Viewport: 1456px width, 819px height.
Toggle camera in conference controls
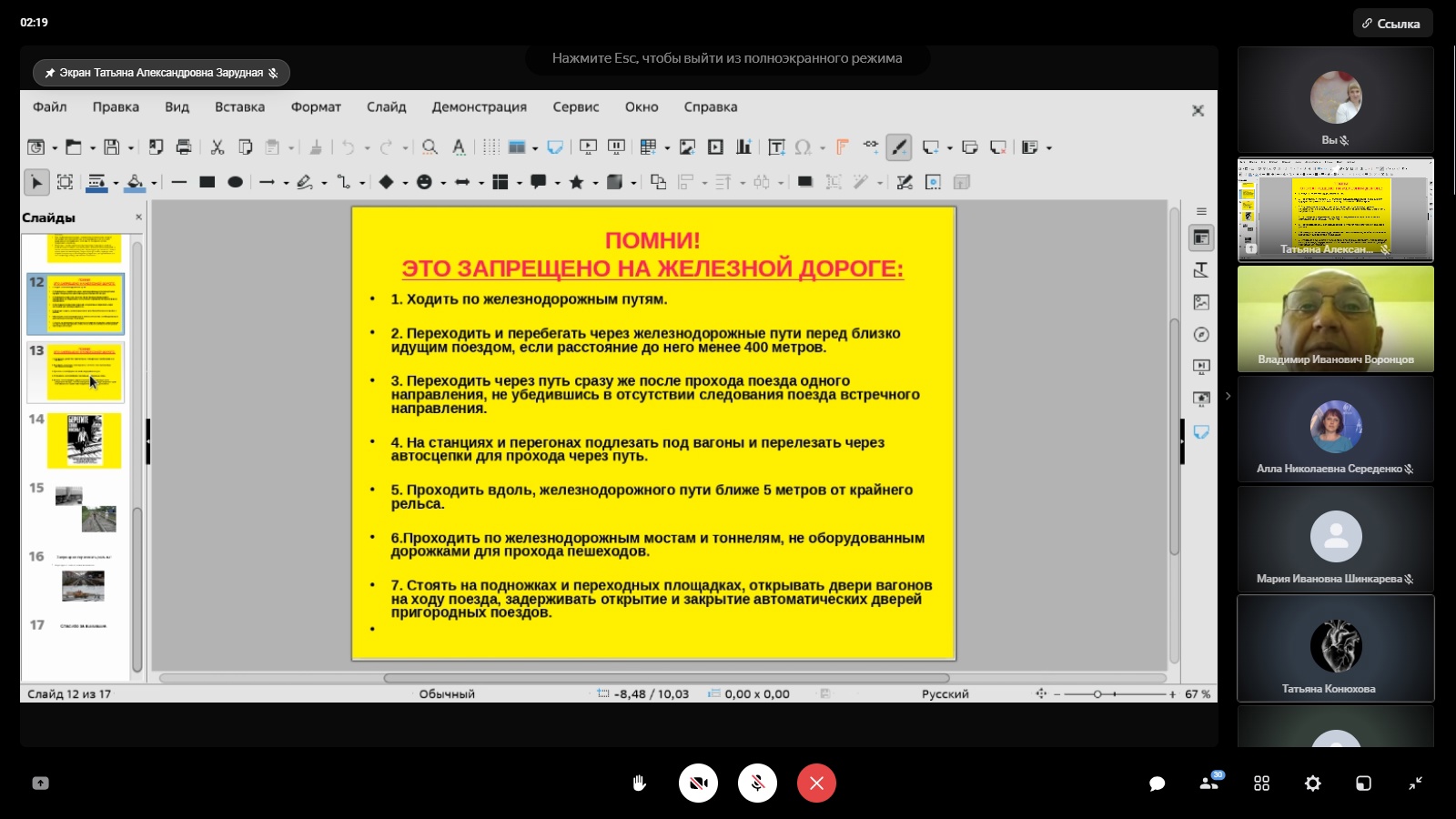tap(698, 783)
